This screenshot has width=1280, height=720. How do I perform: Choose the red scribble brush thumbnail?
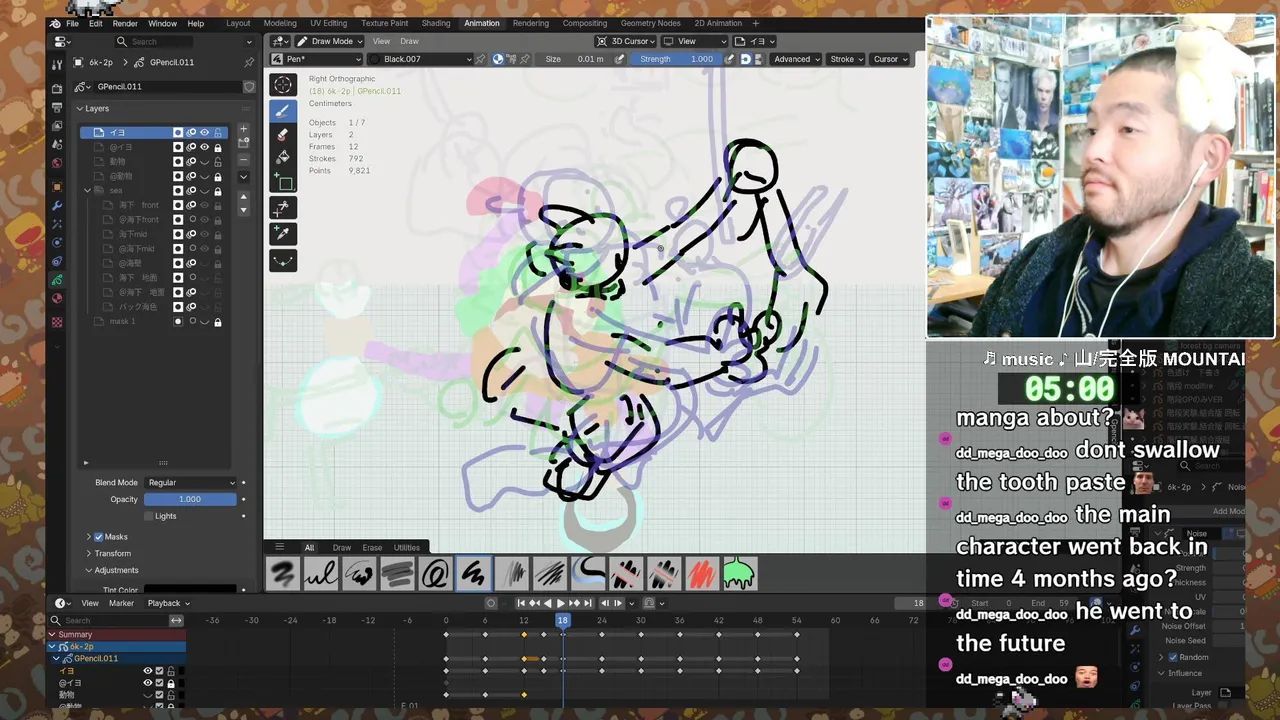coord(701,574)
